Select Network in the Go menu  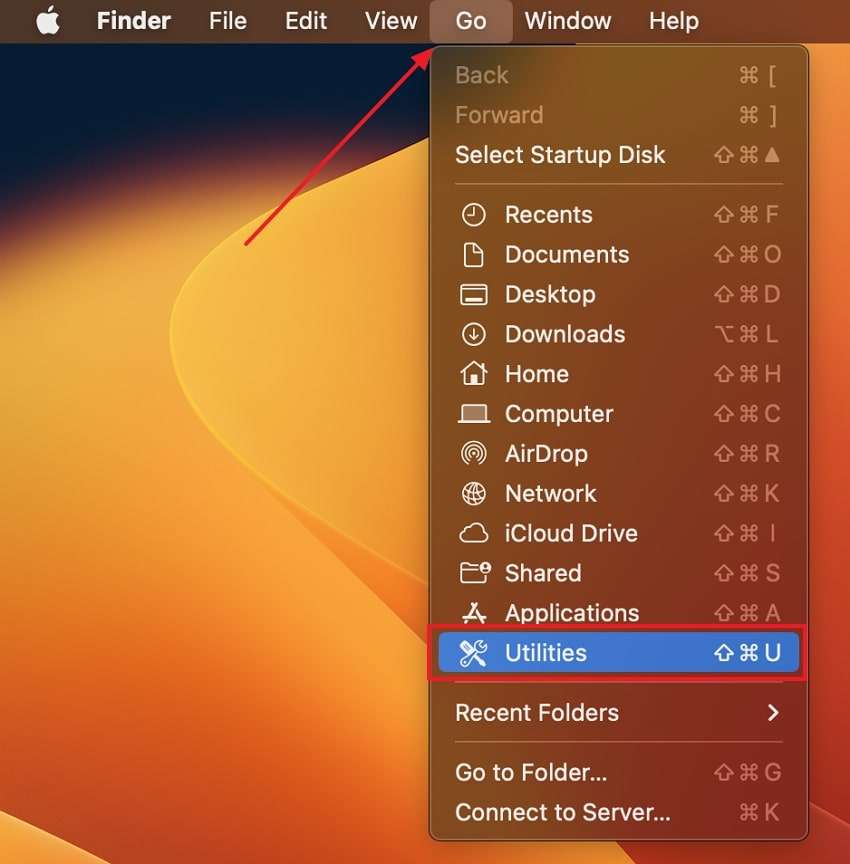tap(618, 493)
